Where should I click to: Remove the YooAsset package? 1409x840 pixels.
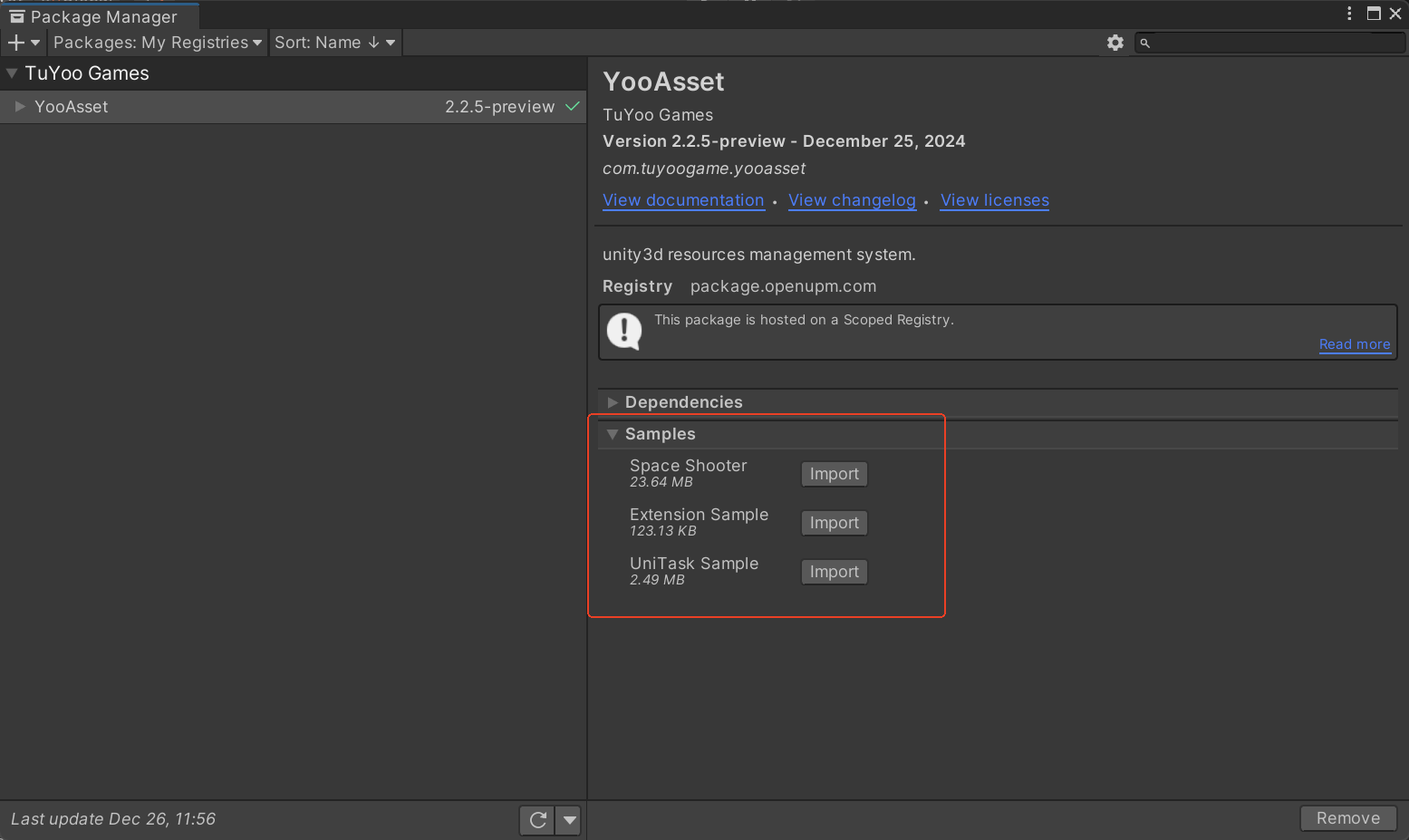click(x=1348, y=818)
